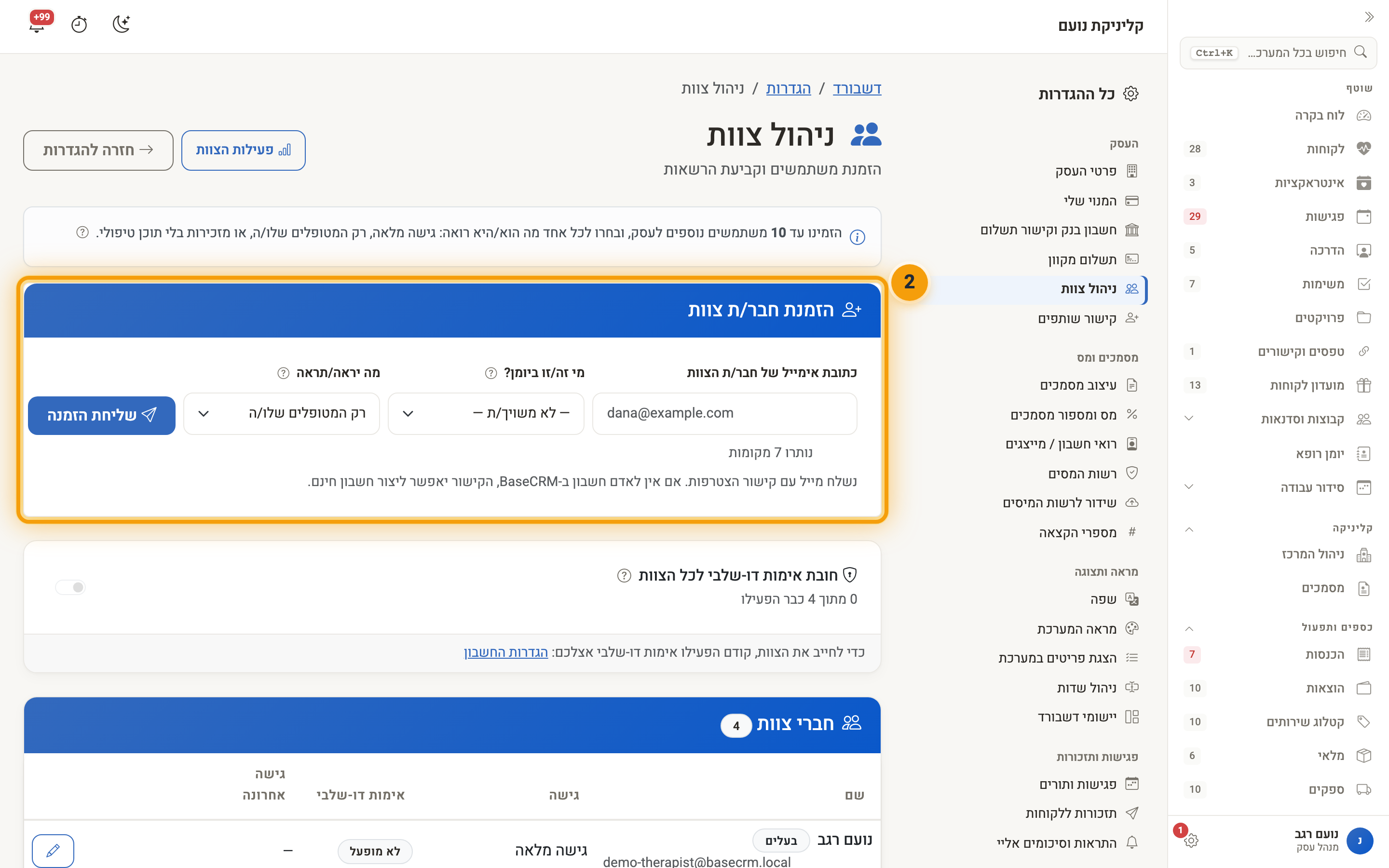The width and height of the screenshot is (1389, 868).
Task: Select קישור שותפים settings item
Action: tap(1088, 318)
